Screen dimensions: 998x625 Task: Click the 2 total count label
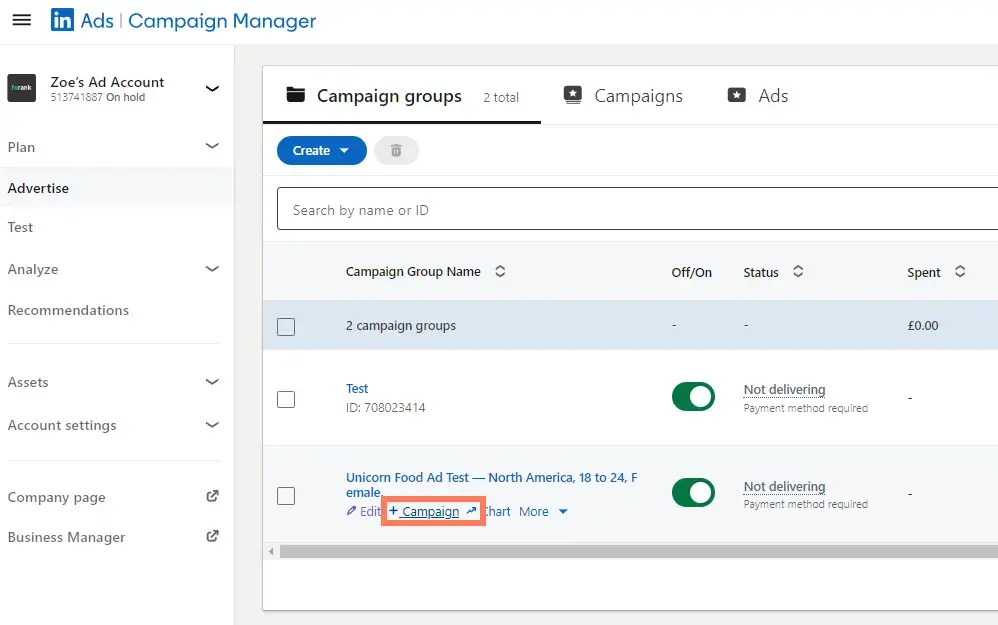pyautogui.click(x=501, y=97)
